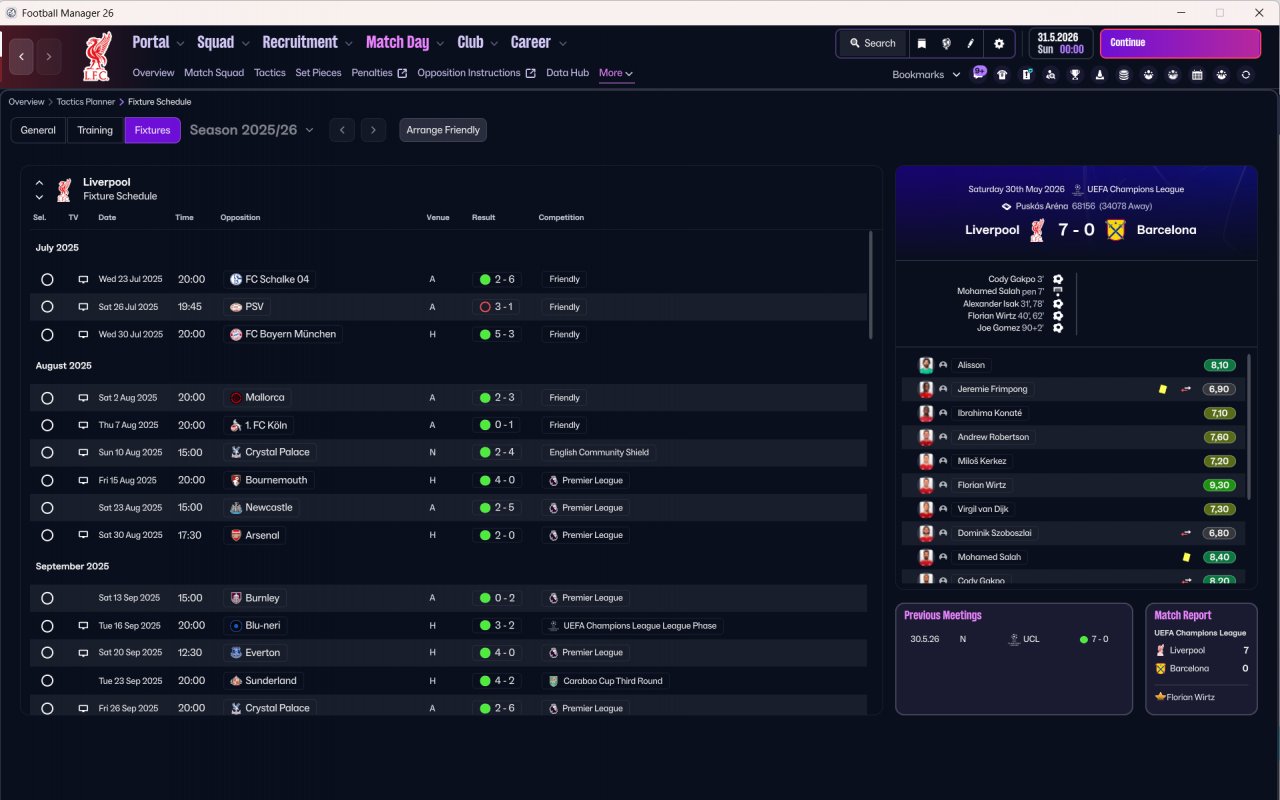Click the 31.5.2026 date and time display

(x=1059, y=43)
